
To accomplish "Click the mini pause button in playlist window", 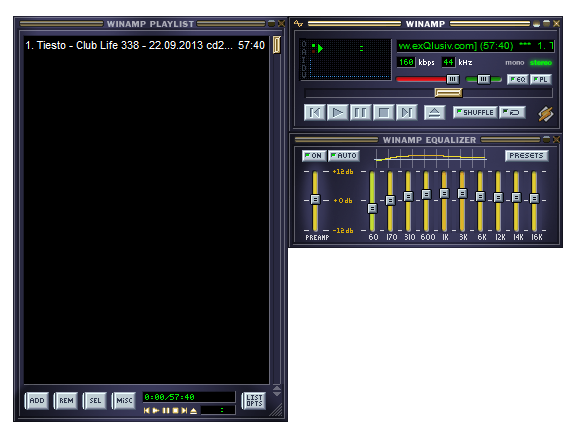I will tap(166, 410).
